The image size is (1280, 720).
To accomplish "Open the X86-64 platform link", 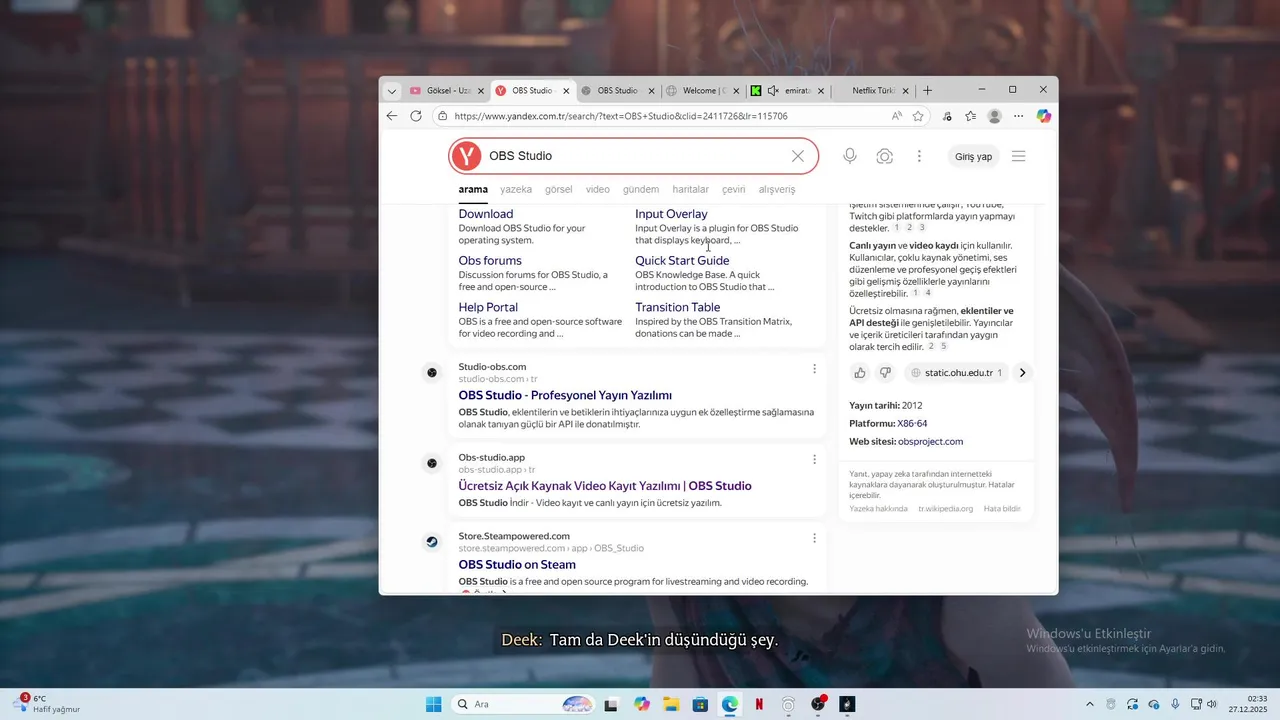I will click(912, 424).
